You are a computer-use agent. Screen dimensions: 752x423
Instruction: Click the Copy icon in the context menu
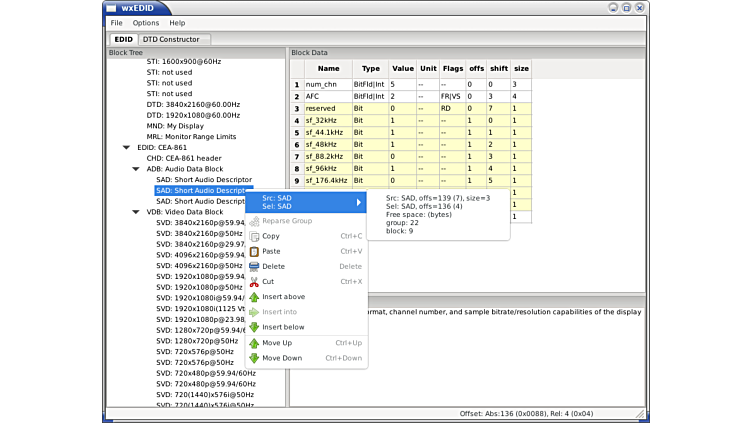click(254, 236)
